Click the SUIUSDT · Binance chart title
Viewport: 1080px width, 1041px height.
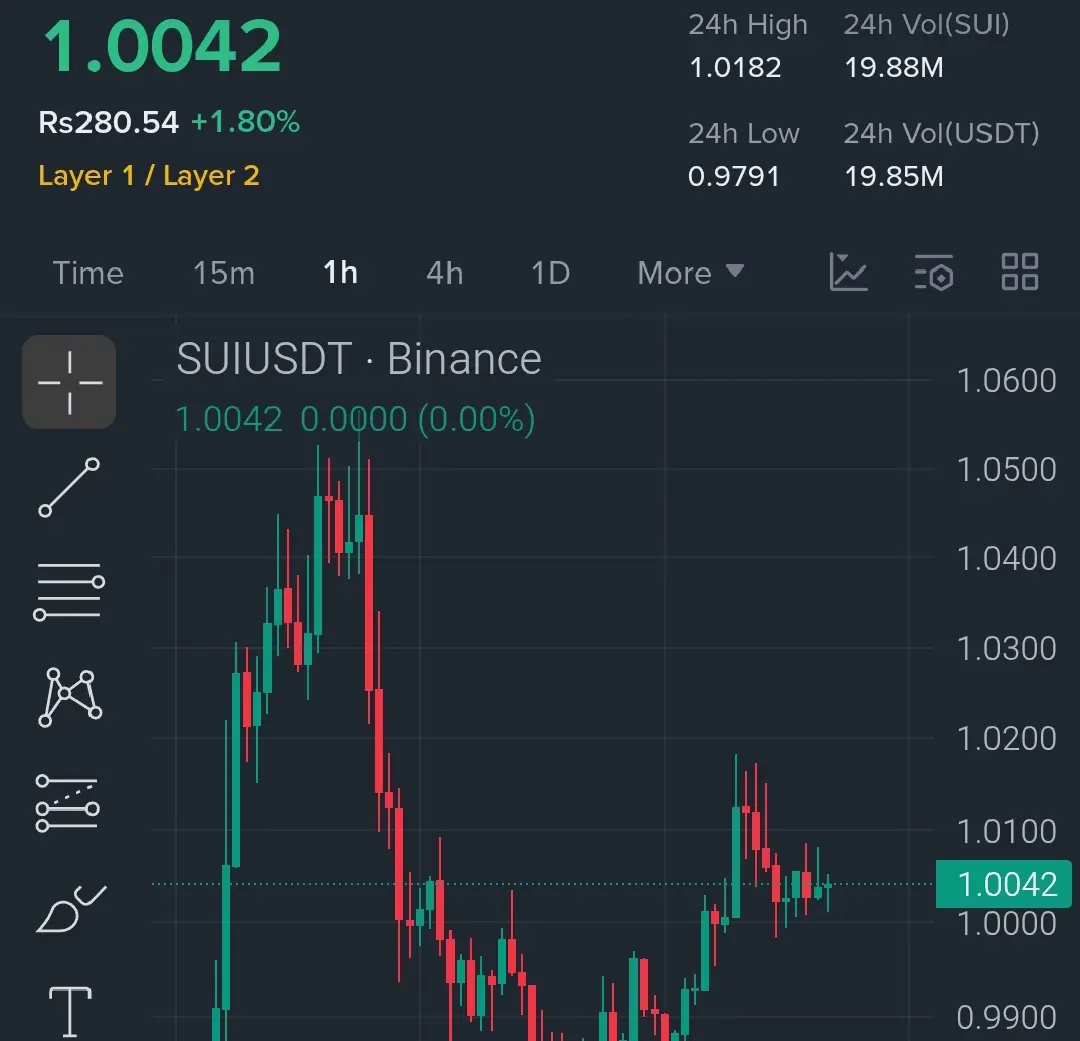click(x=359, y=359)
